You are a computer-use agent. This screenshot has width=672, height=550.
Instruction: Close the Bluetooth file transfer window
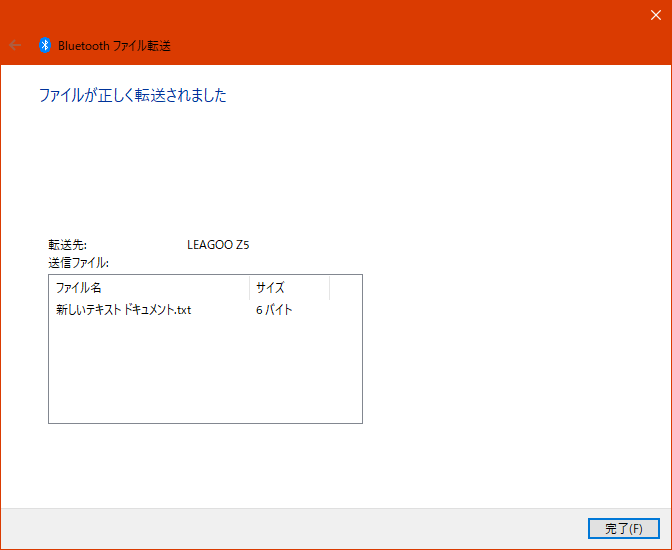pyautogui.click(x=655, y=14)
